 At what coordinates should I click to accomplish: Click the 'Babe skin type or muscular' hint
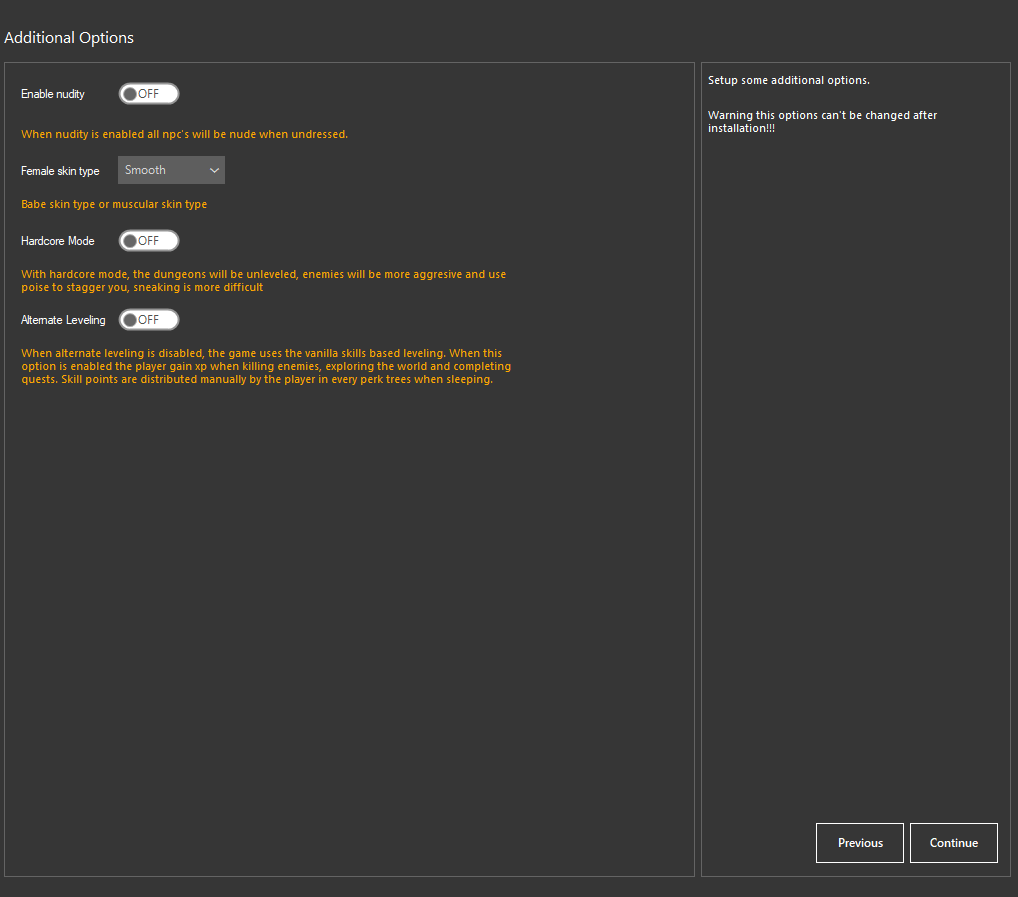tap(114, 204)
